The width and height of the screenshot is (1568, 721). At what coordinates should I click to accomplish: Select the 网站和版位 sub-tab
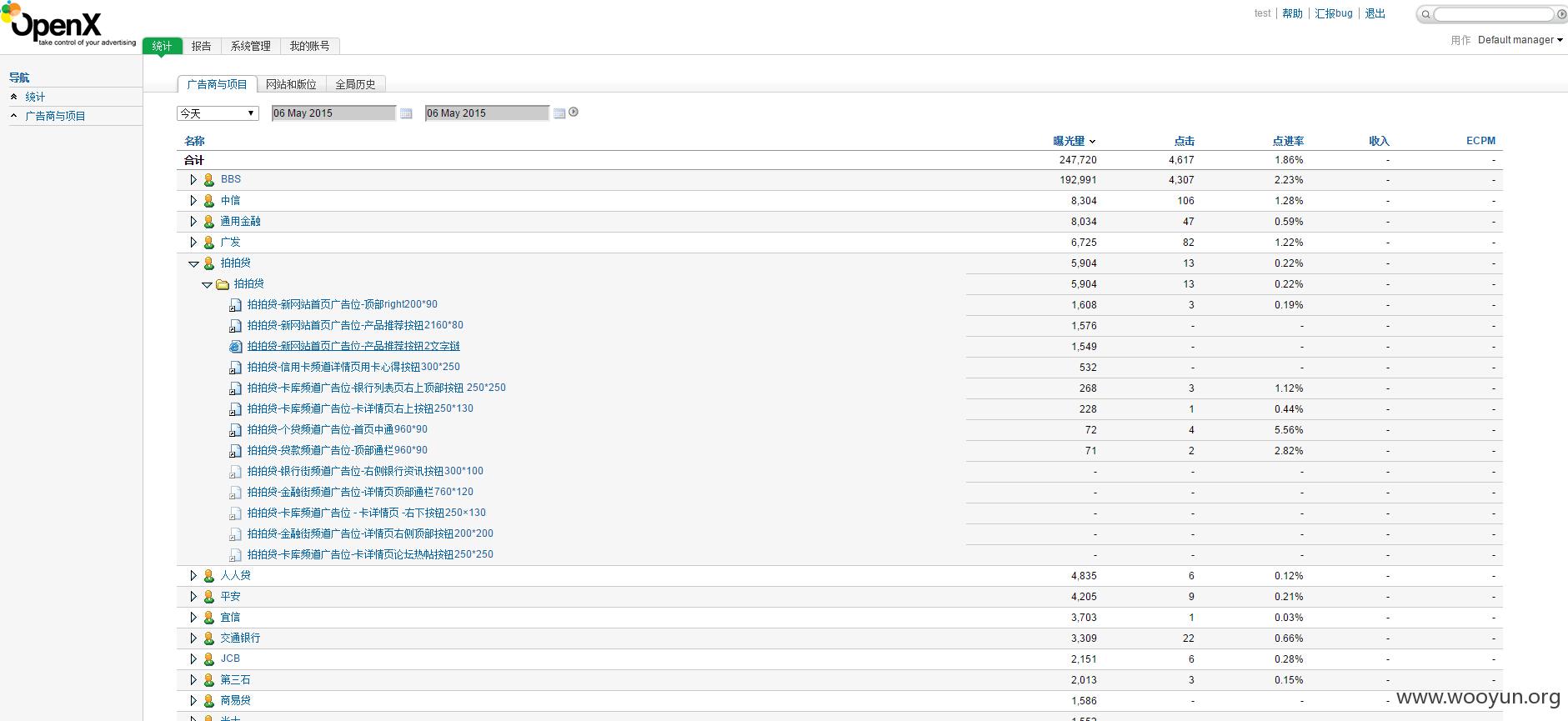(x=291, y=84)
